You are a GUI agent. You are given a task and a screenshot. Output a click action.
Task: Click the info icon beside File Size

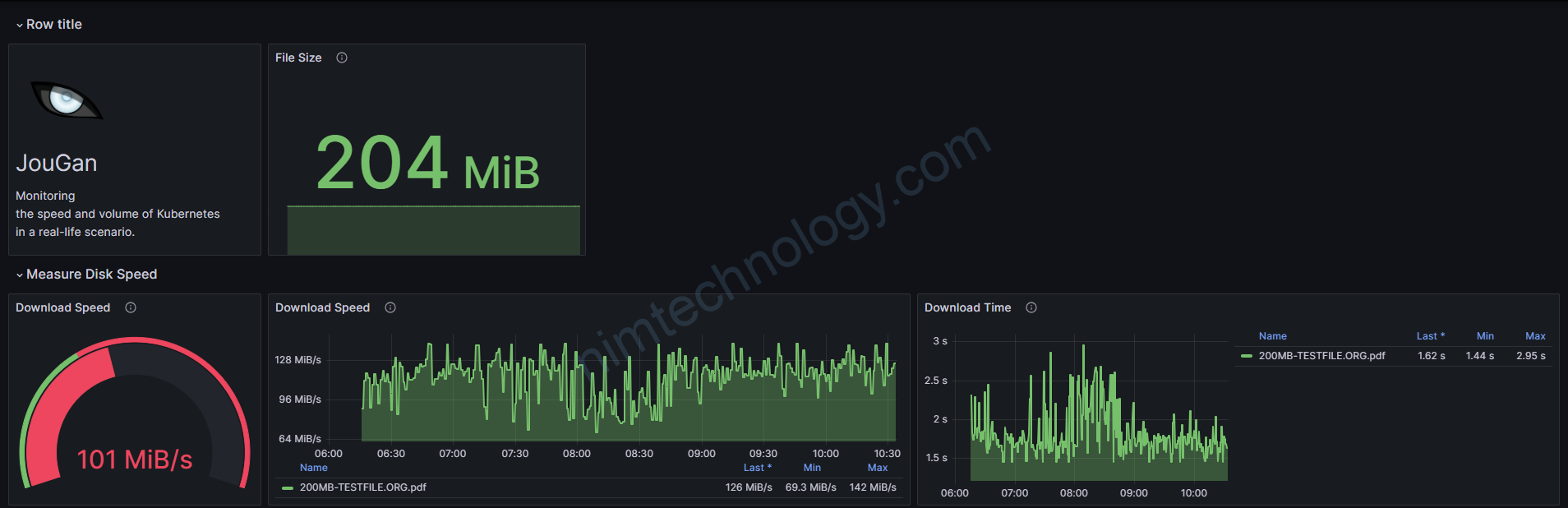point(342,58)
